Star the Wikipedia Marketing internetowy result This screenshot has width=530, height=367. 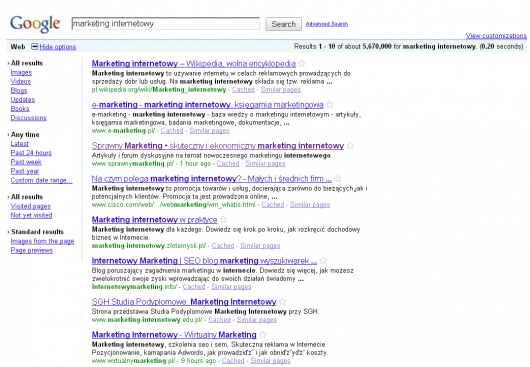pos(302,63)
